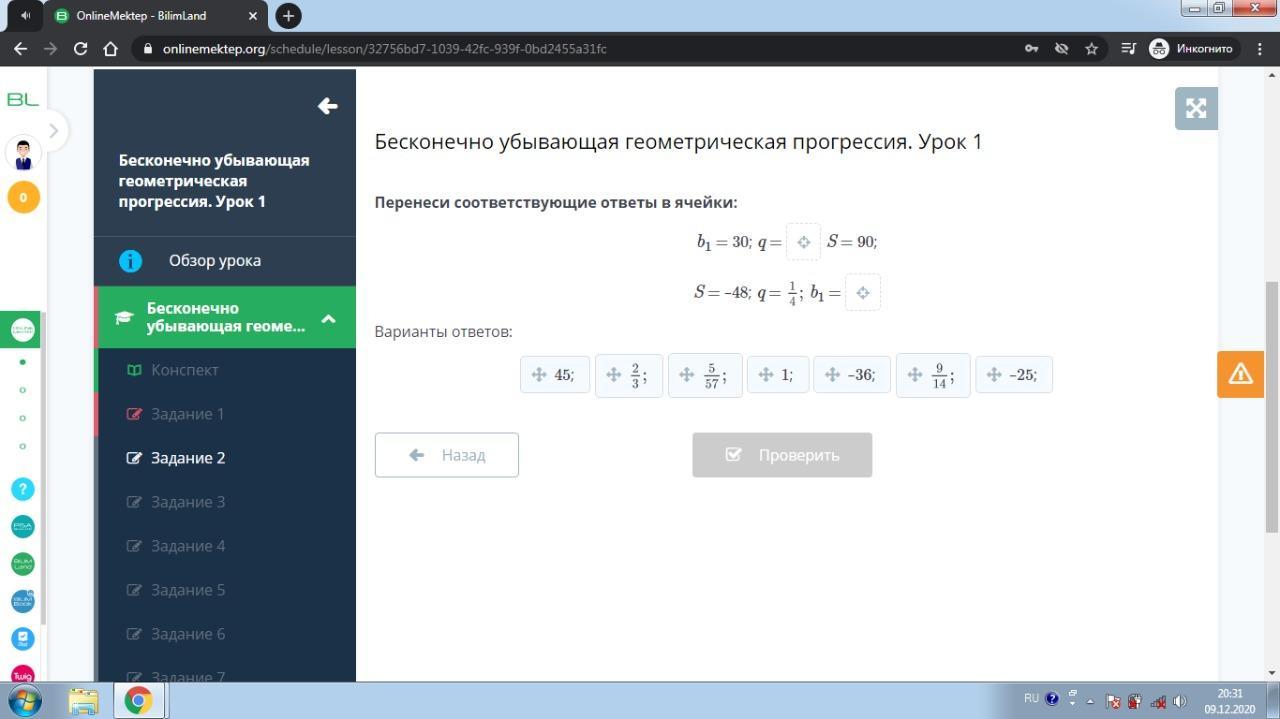This screenshot has width=1280, height=719.
Task: Pick the answer tile 2/3
Action: coord(629,375)
